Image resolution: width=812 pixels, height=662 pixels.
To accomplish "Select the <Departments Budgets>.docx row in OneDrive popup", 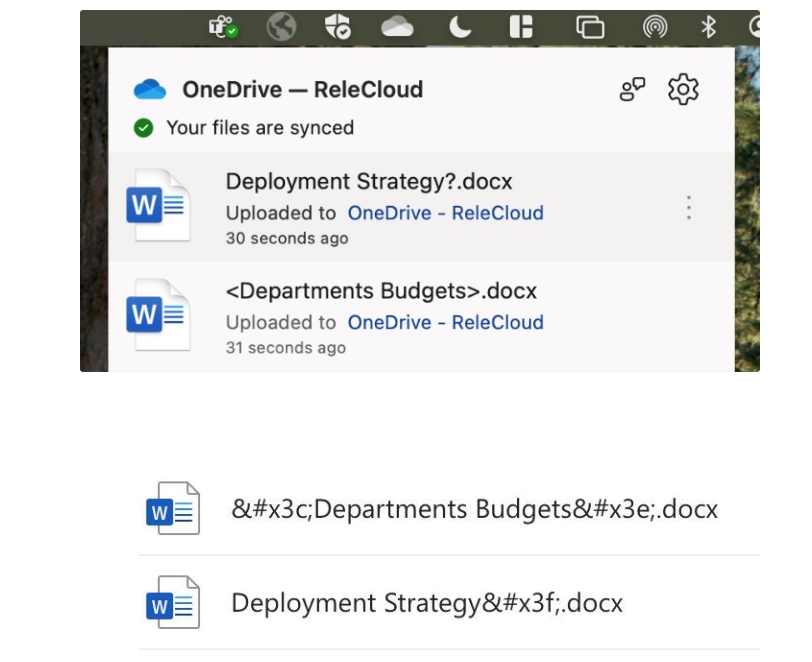I will (420, 316).
